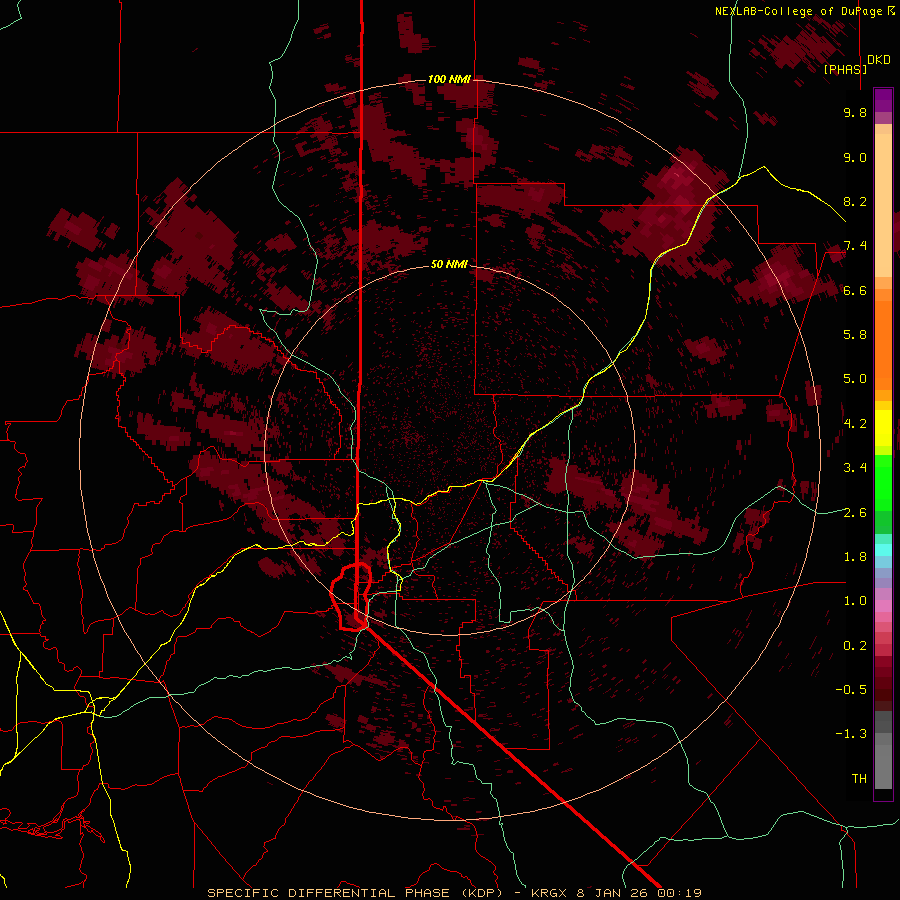Click the 2.6 scale label

click(855, 513)
